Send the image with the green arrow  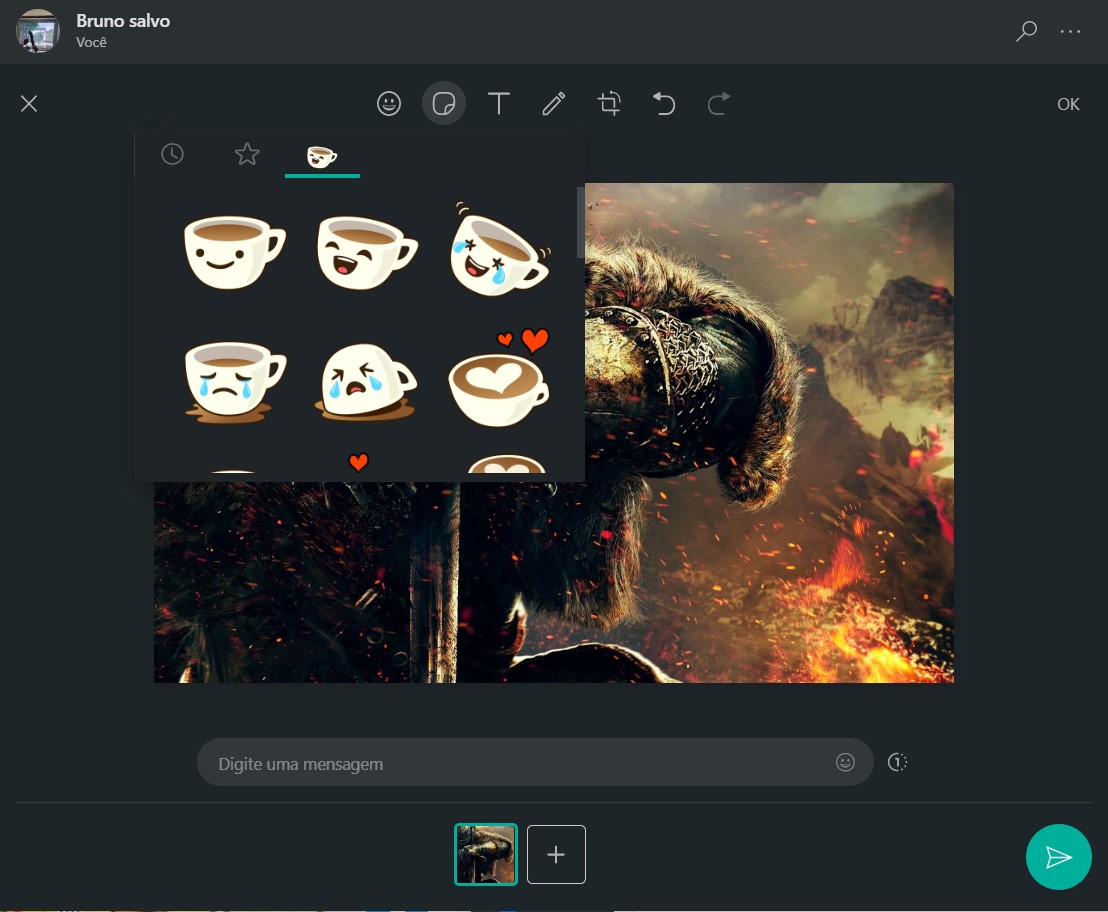[1058, 857]
